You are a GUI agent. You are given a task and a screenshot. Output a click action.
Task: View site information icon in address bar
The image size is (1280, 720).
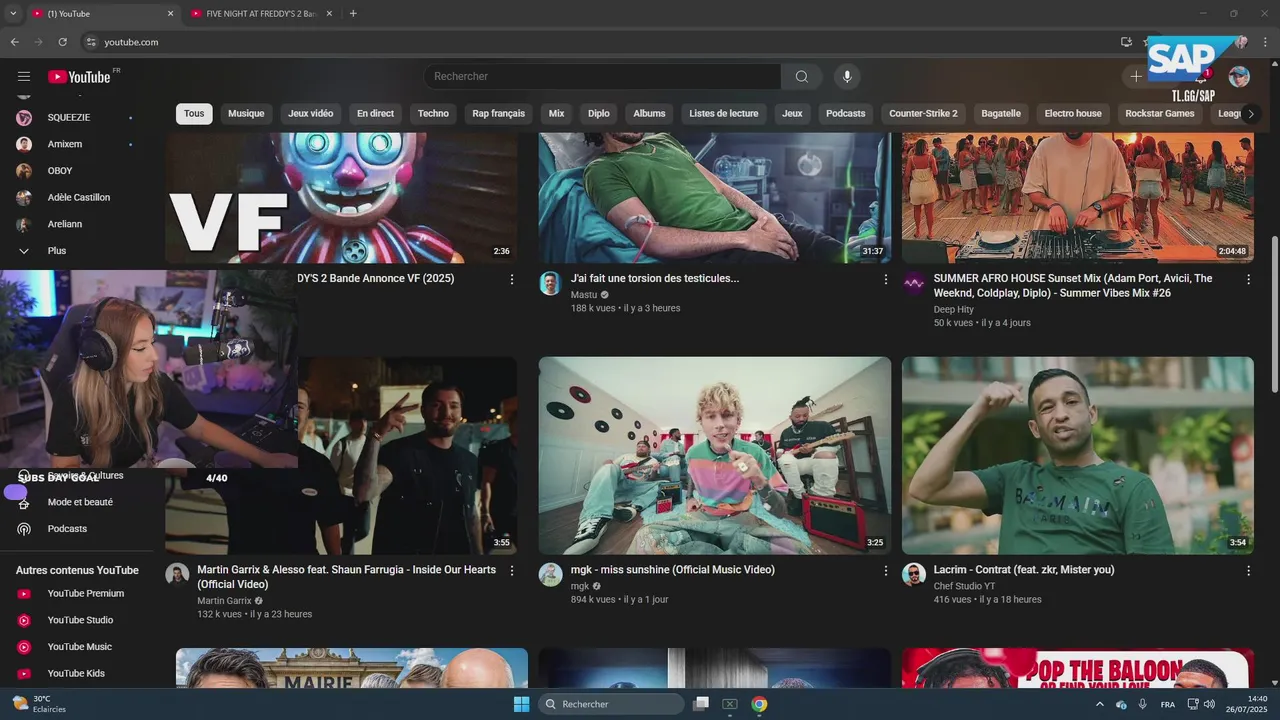click(x=90, y=42)
